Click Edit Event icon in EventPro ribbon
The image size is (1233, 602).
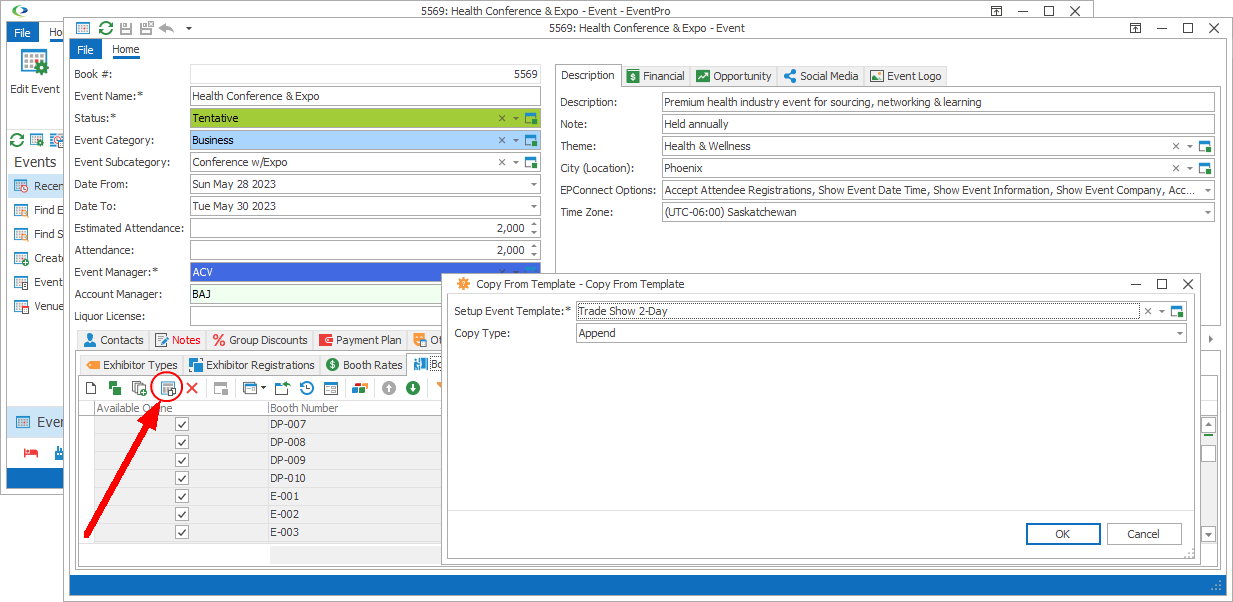pos(35,62)
